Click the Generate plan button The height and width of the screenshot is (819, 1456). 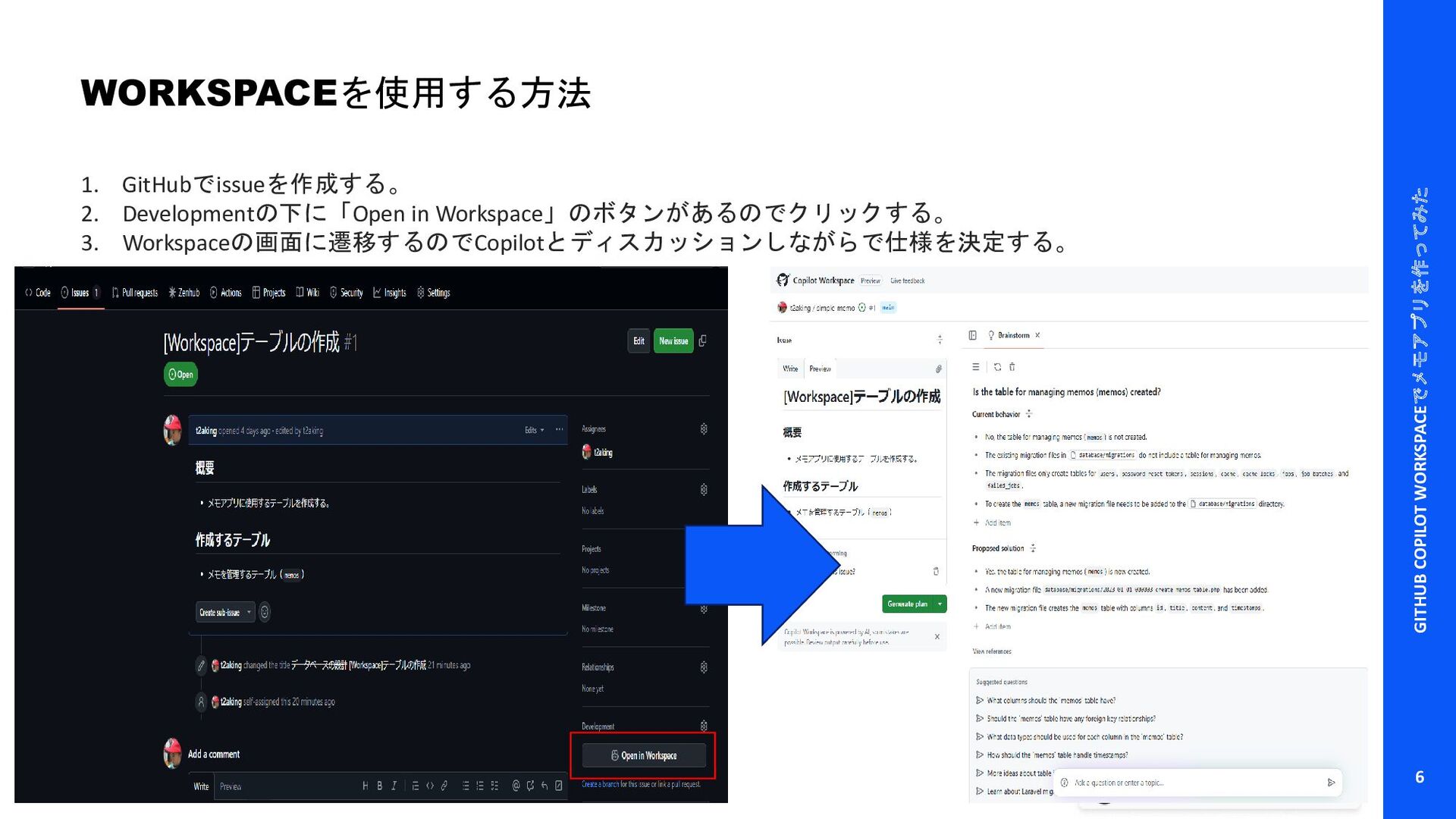point(908,604)
